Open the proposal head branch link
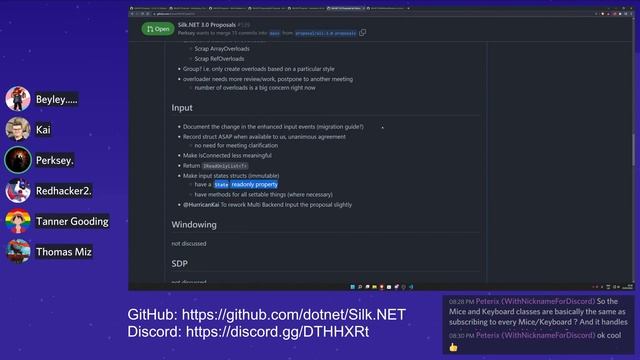The height and width of the screenshot is (360, 640). click(325, 33)
